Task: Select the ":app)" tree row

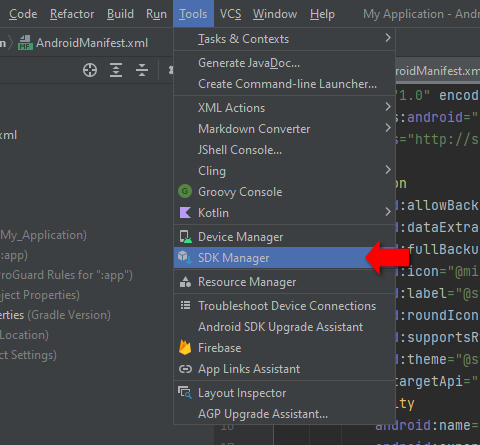Action: pos(14,255)
